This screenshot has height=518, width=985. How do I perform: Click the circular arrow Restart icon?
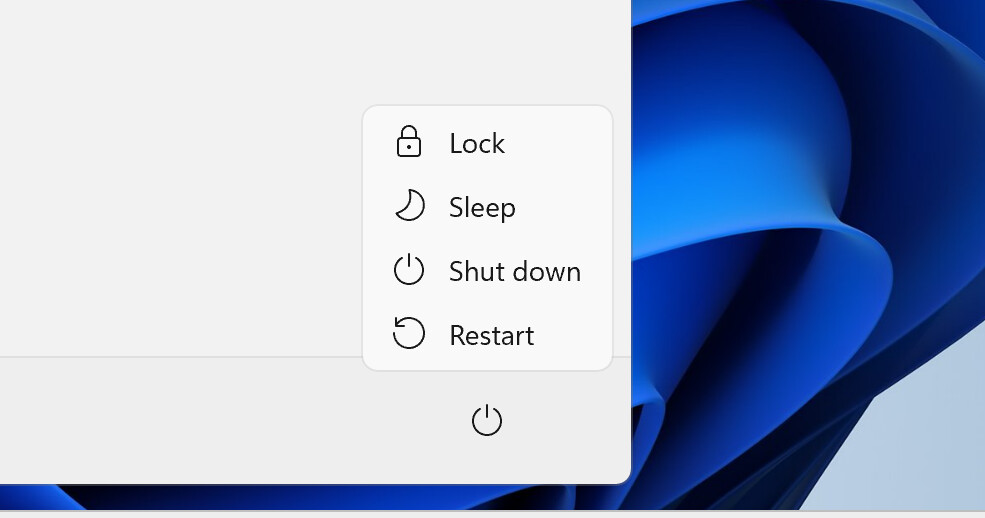[x=408, y=334]
